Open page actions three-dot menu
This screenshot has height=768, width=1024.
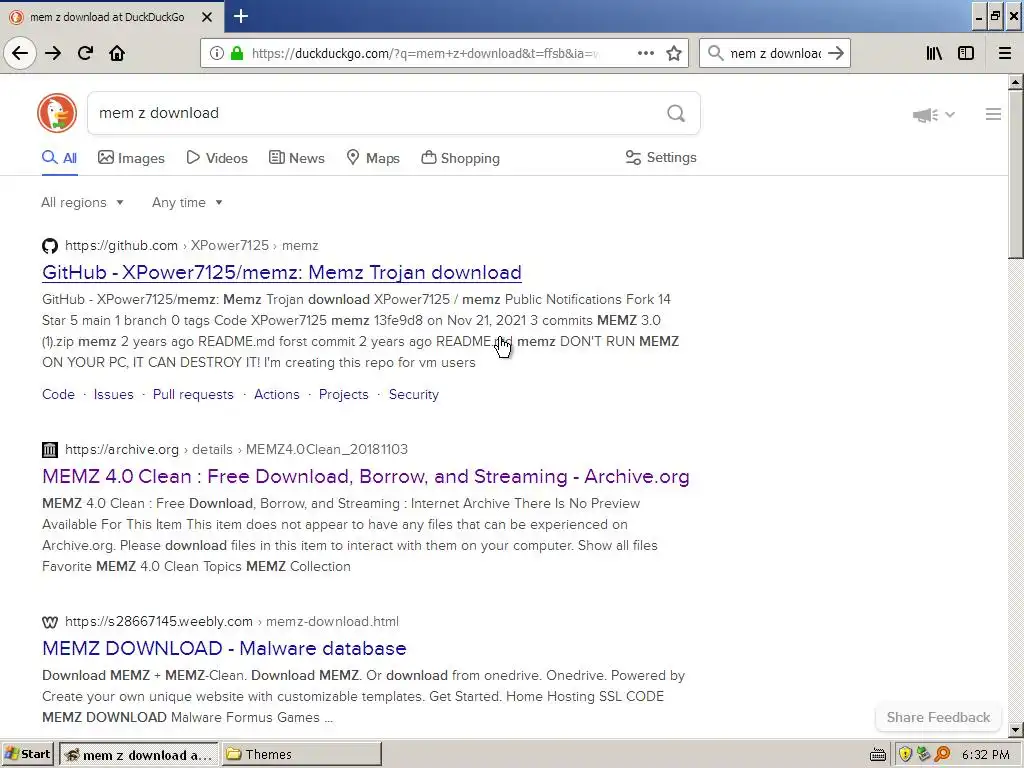(x=646, y=53)
